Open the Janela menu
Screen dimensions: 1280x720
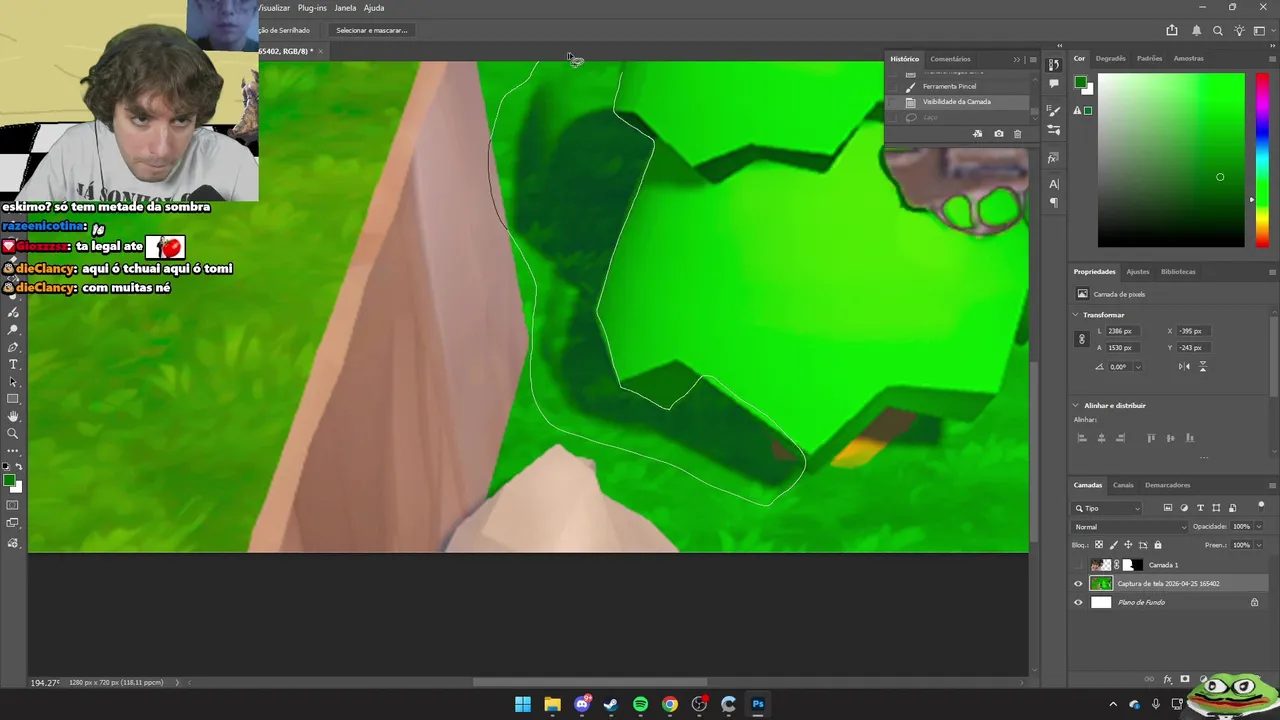tap(345, 8)
